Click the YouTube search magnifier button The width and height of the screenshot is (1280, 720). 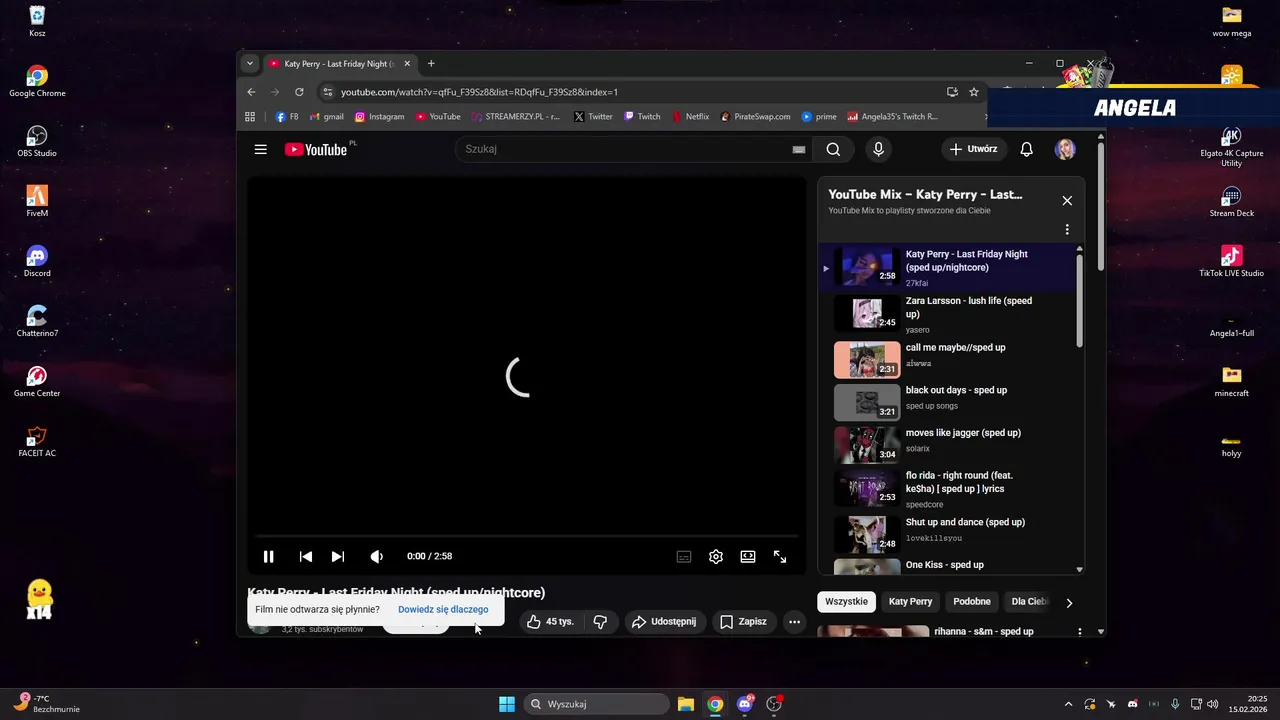pyautogui.click(x=833, y=149)
